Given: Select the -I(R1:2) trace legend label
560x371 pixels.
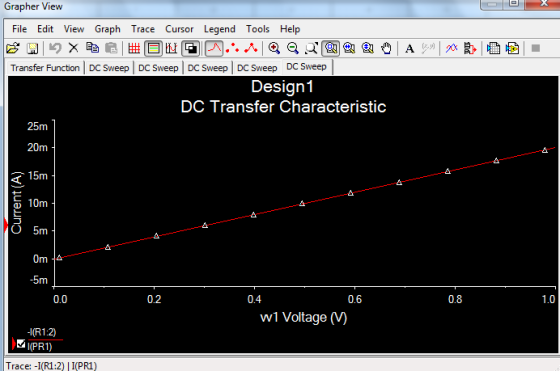Looking at the screenshot, I should pos(42,332).
